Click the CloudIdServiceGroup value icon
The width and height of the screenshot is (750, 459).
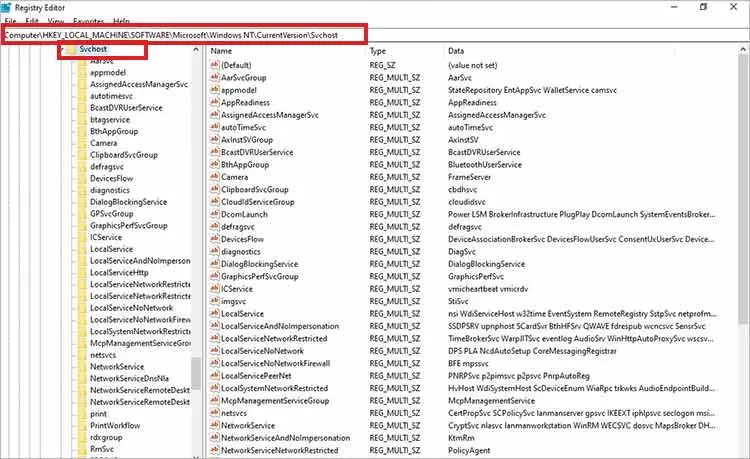pyautogui.click(x=214, y=202)
